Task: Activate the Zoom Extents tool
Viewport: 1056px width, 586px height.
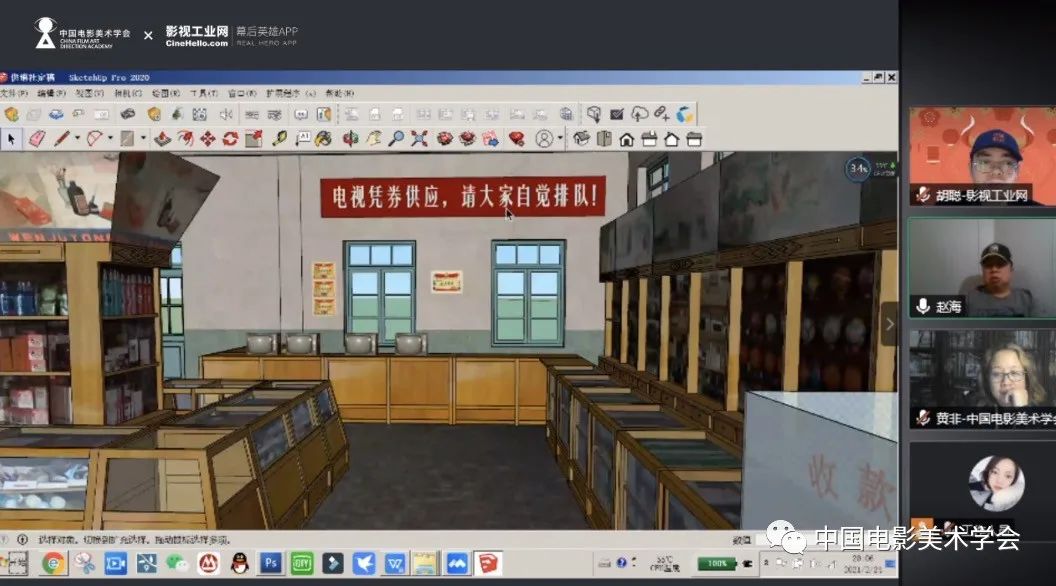Action: coord(419,139)
